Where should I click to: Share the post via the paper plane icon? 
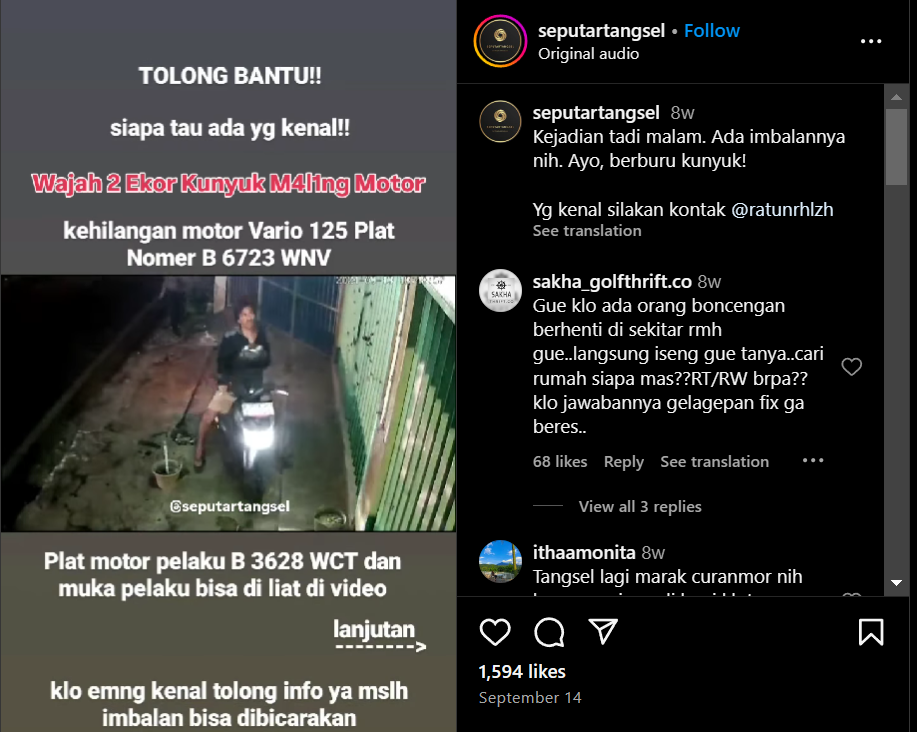(x=603, y=631)
